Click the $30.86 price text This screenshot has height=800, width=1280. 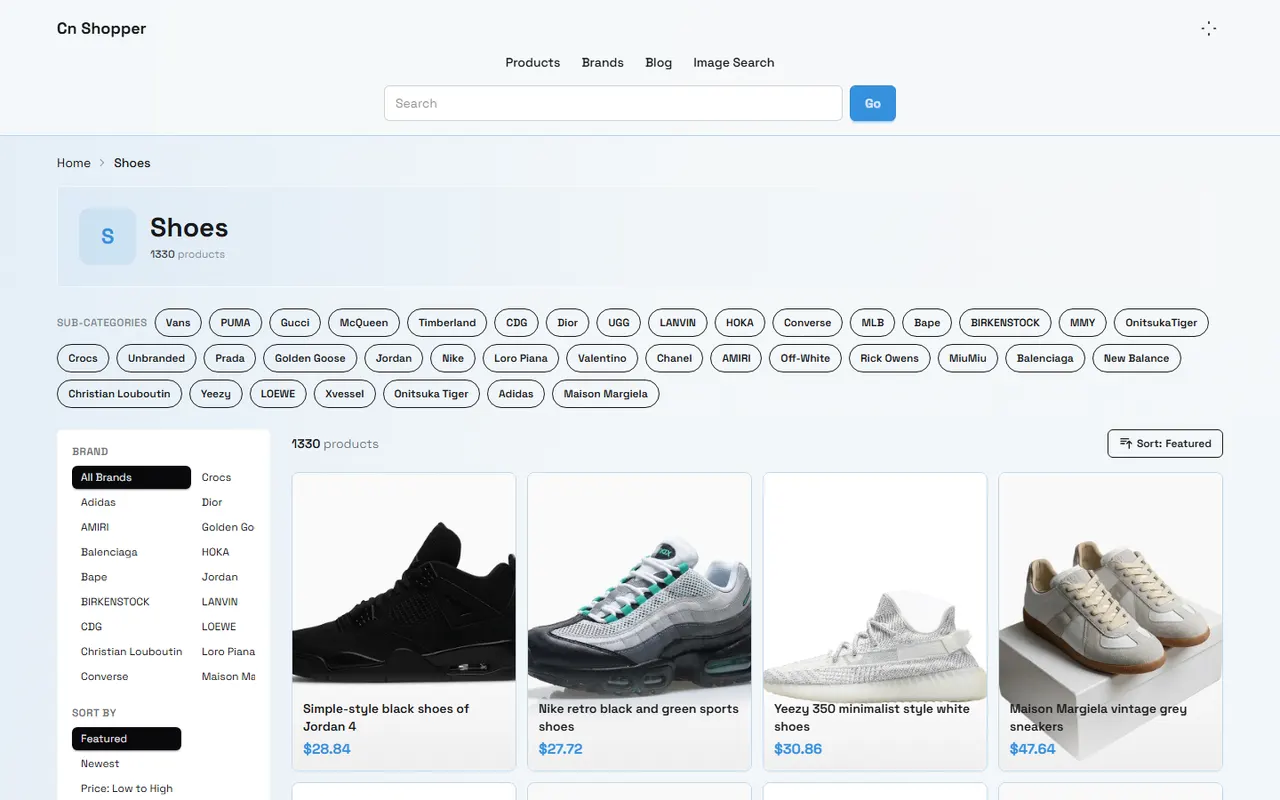[798, 749]
